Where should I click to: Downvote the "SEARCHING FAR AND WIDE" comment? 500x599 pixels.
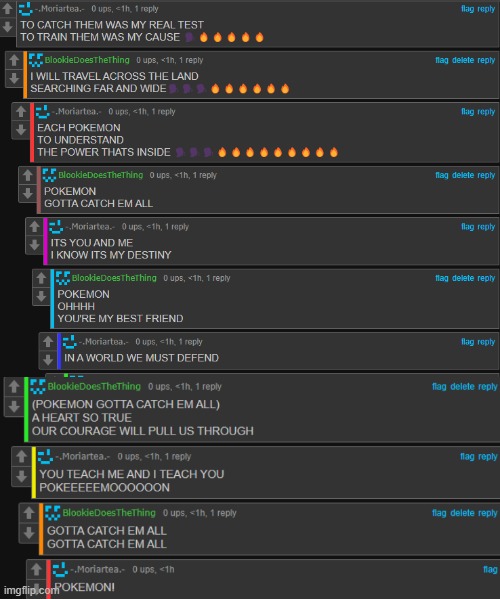tap(14, 78)
